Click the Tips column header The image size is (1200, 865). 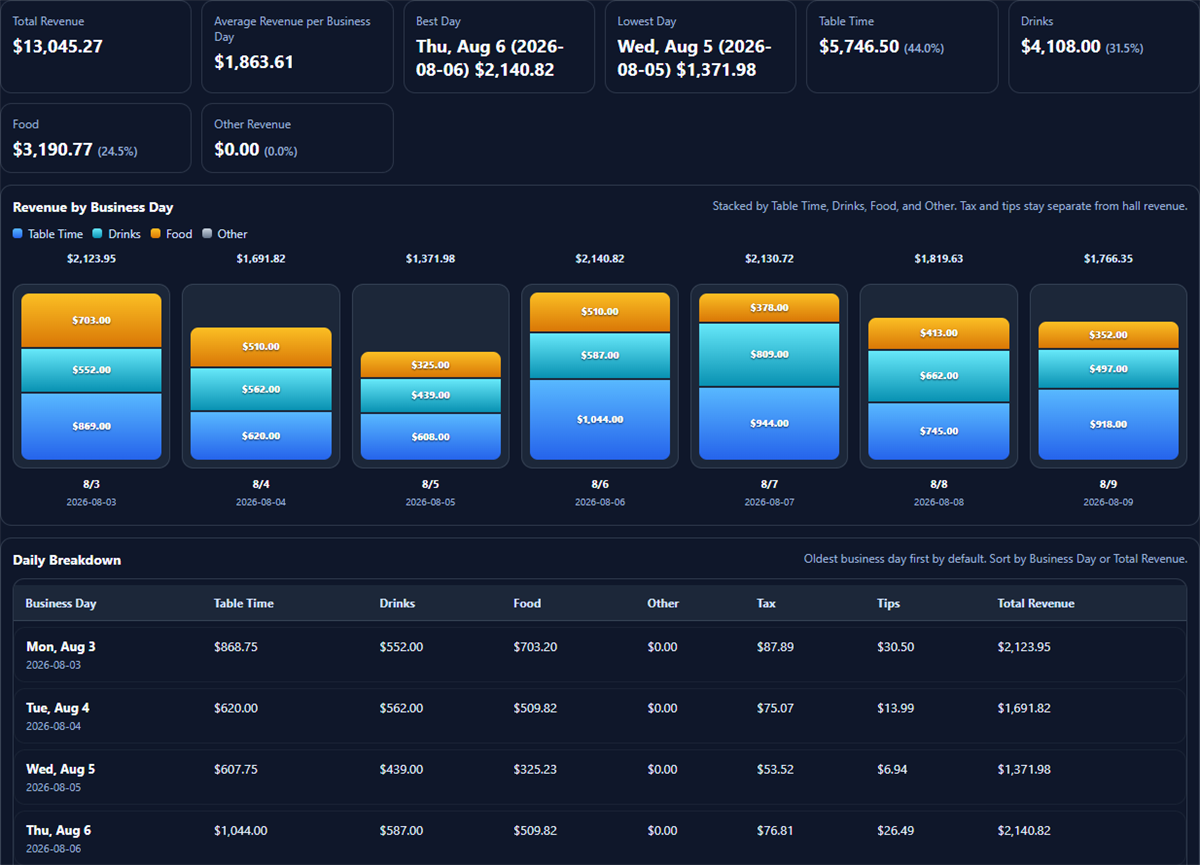pos(888,603)
